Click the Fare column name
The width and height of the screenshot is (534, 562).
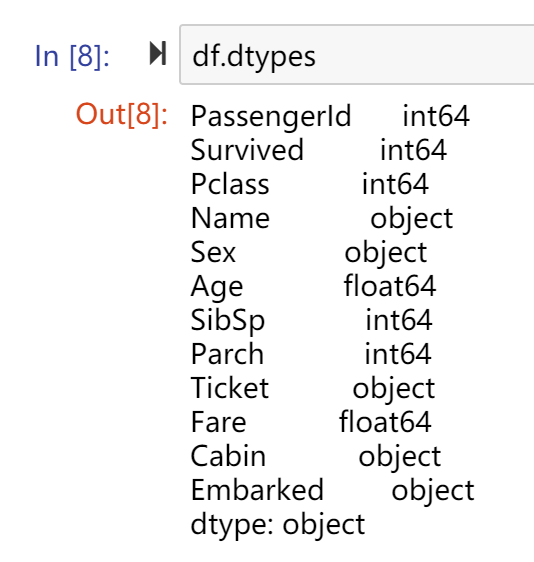point(218,423)
